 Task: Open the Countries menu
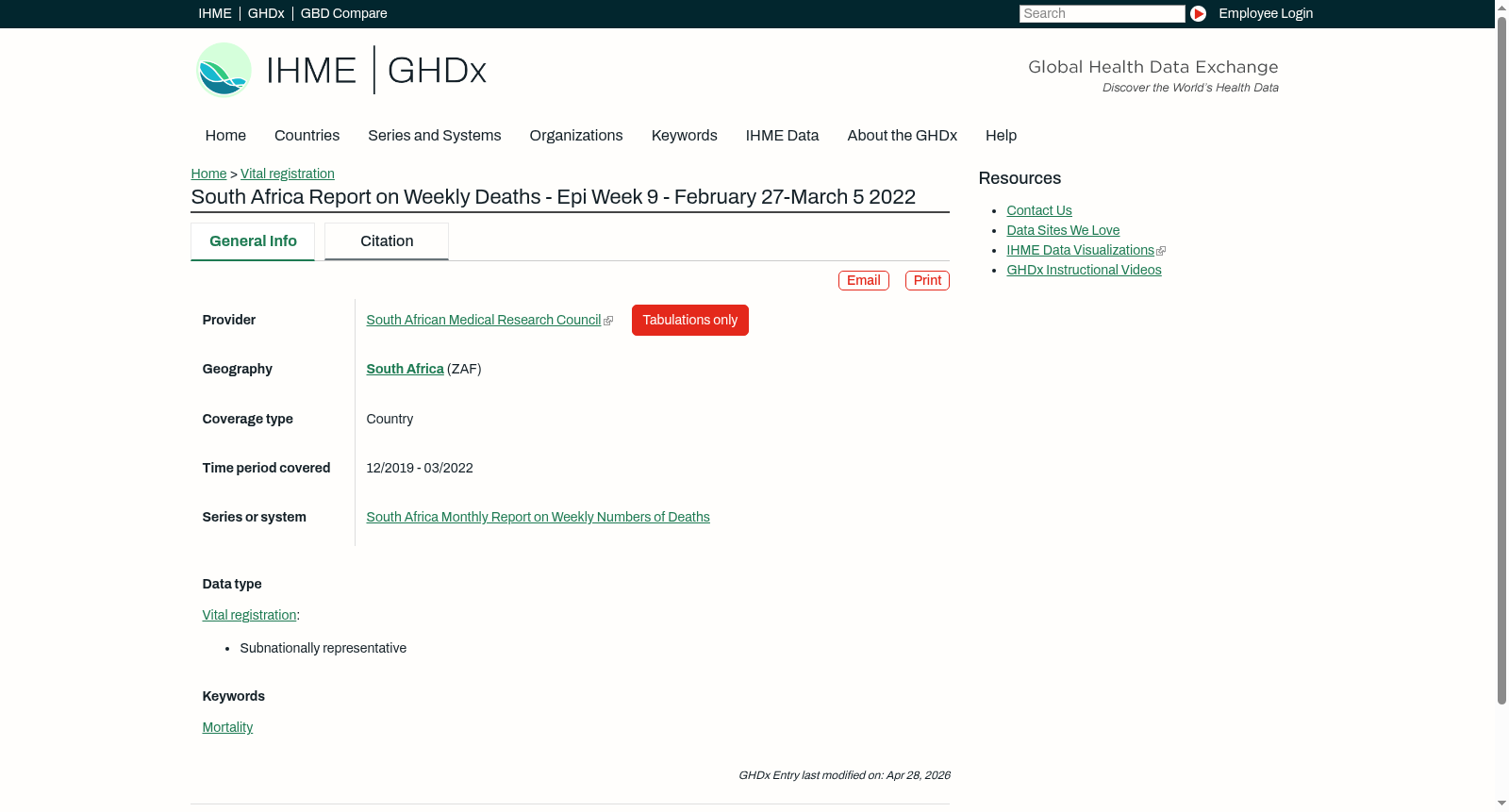307,136
